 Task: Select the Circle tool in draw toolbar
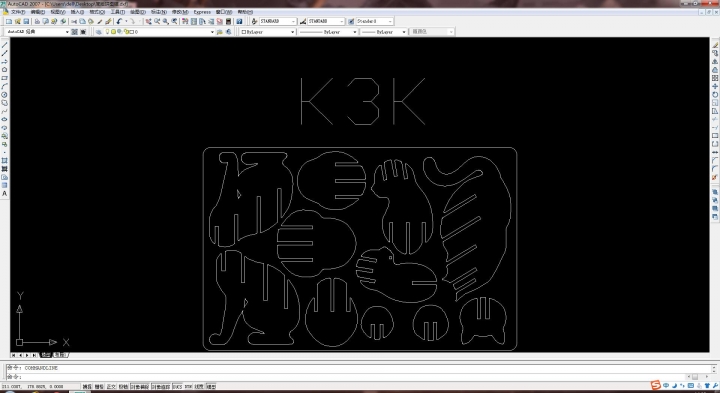(5, 95)
